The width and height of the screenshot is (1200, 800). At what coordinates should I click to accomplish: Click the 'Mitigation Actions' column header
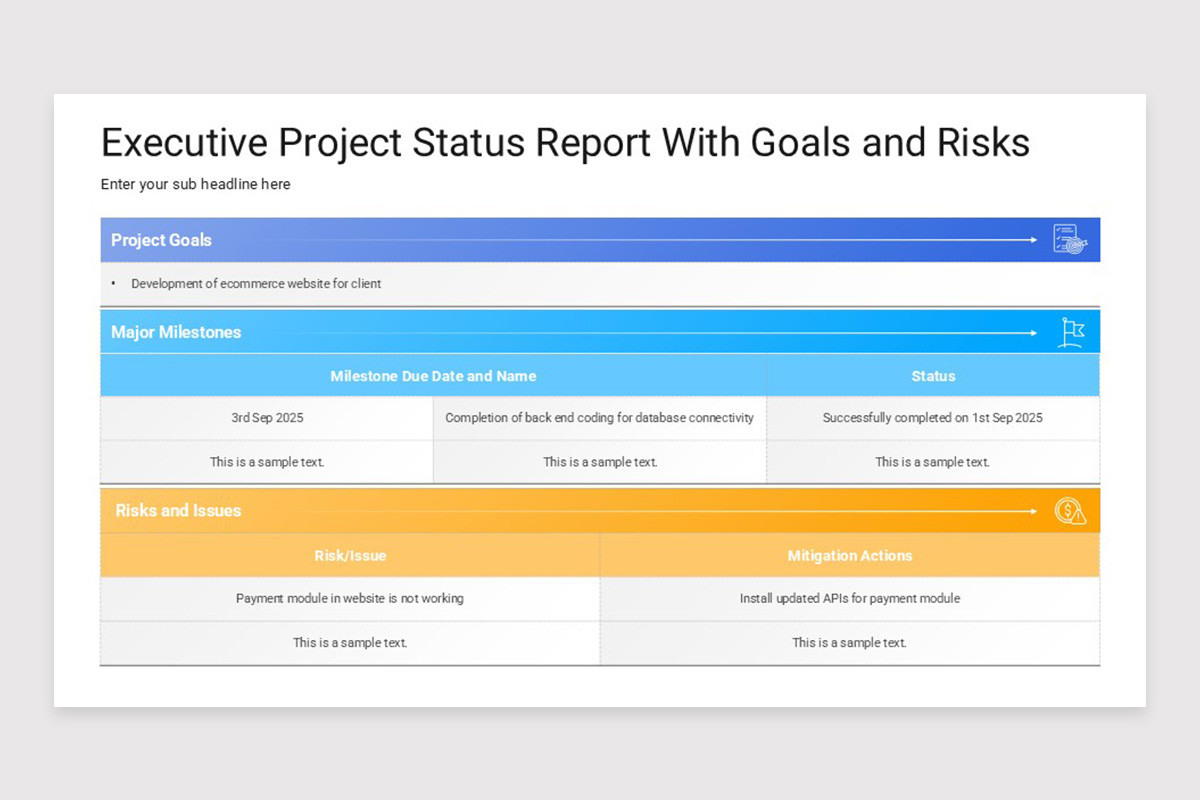coord(850,555)
